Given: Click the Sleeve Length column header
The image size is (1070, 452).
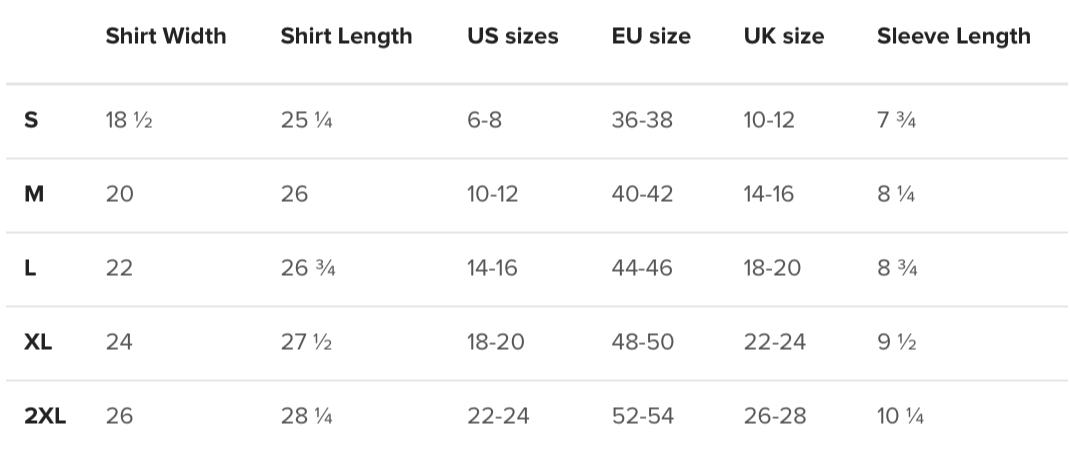Looking at the screenshot, I should pos(953,37).
